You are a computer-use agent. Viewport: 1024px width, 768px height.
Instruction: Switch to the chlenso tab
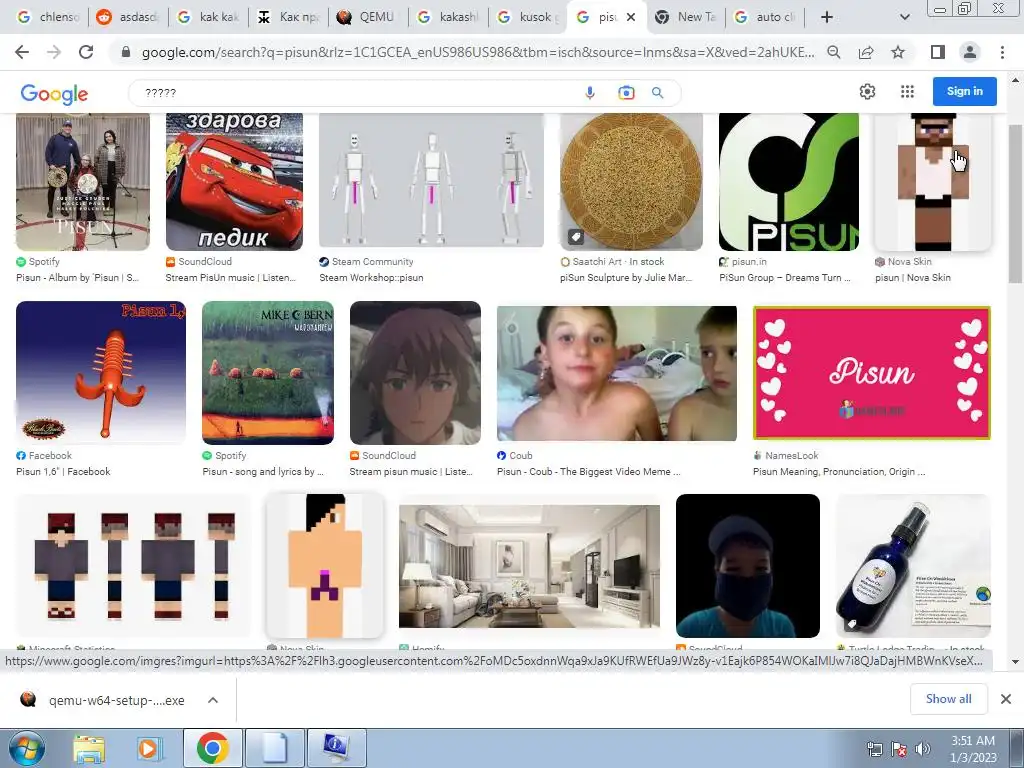click(x=48, y=17)
